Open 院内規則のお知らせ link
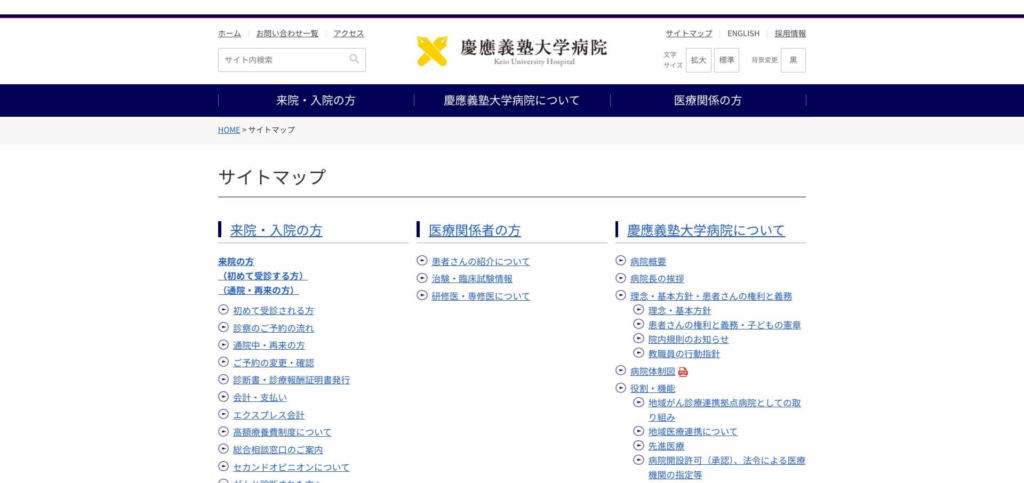The width and height of the screenshot is (1024, 483). pos(688,339)
